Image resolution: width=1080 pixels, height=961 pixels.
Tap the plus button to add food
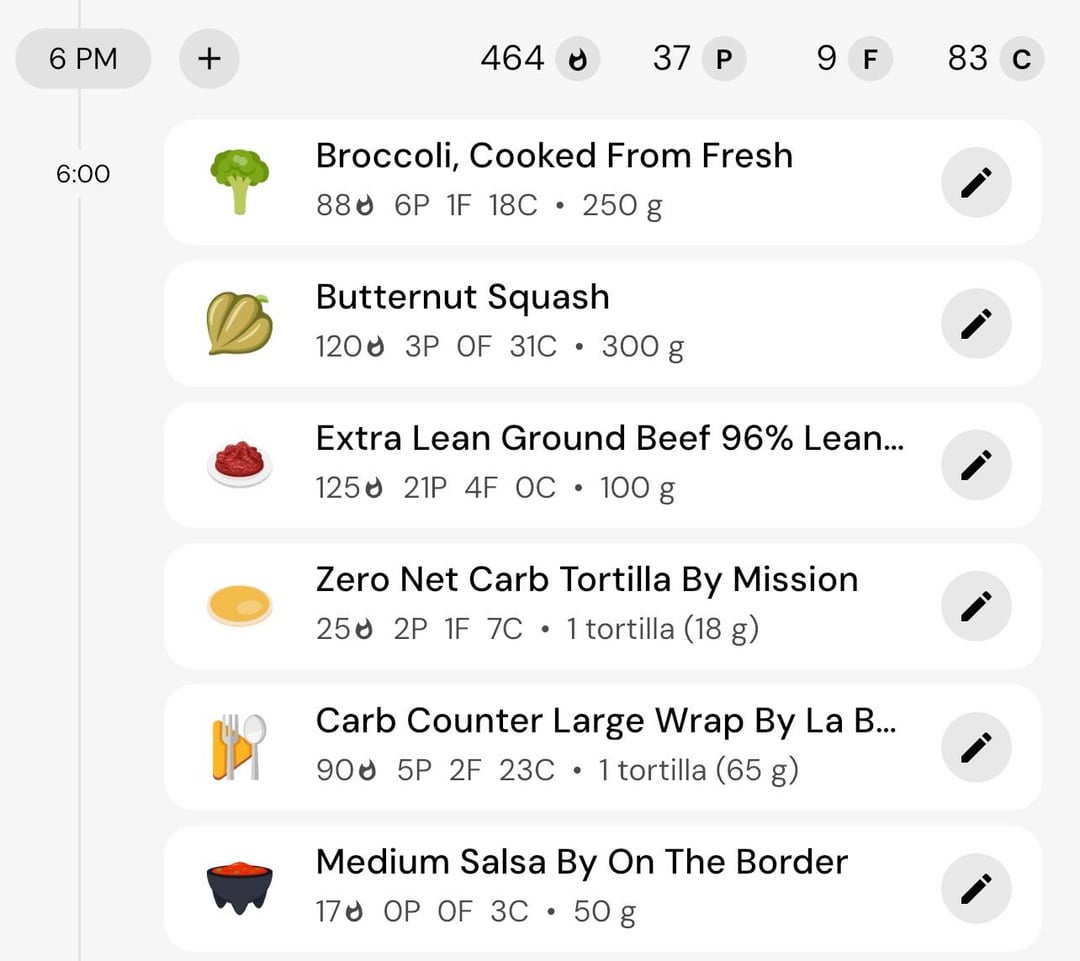tap(209, 59)
